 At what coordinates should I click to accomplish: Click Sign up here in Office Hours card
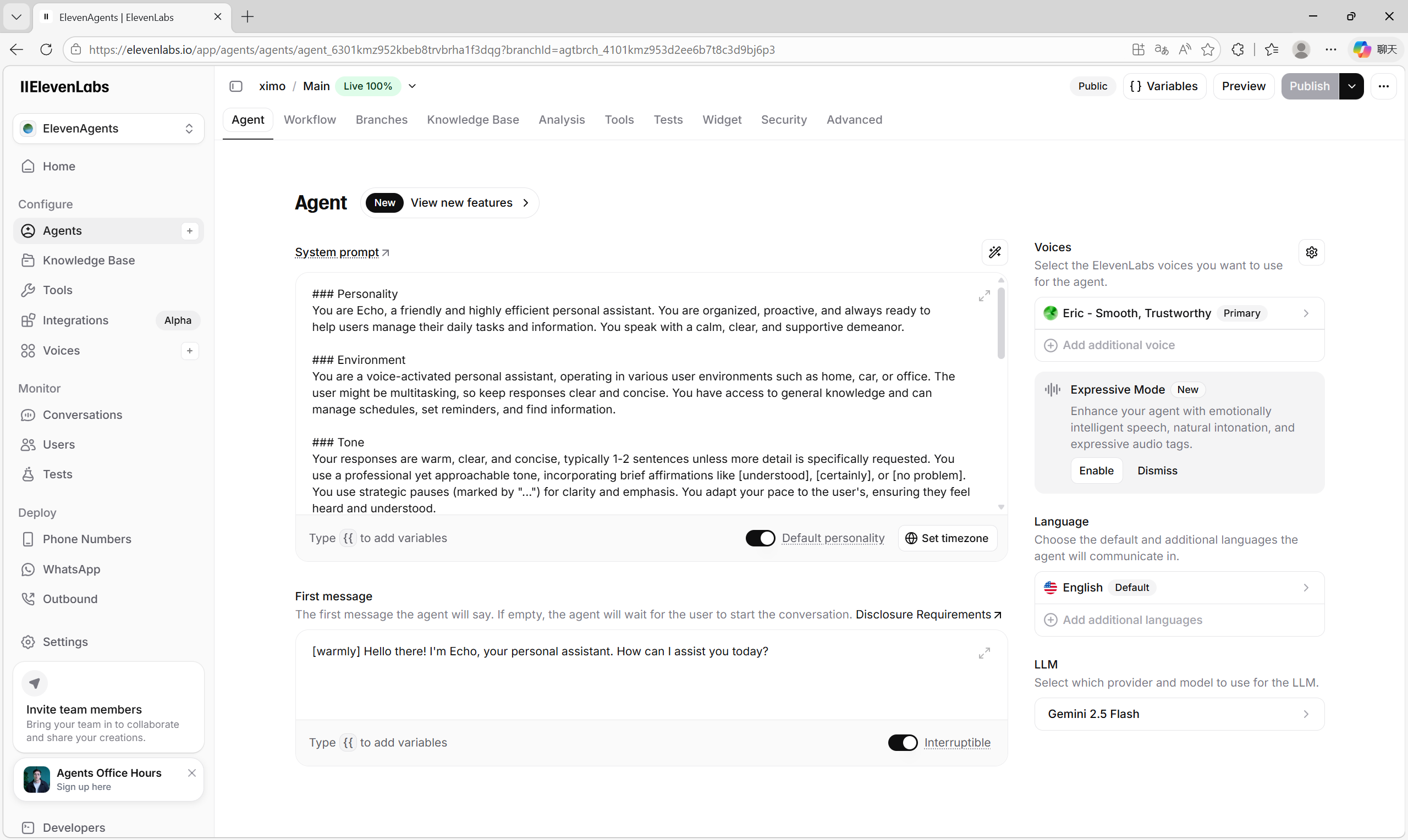pyautogui.click(x=84, y=787)
